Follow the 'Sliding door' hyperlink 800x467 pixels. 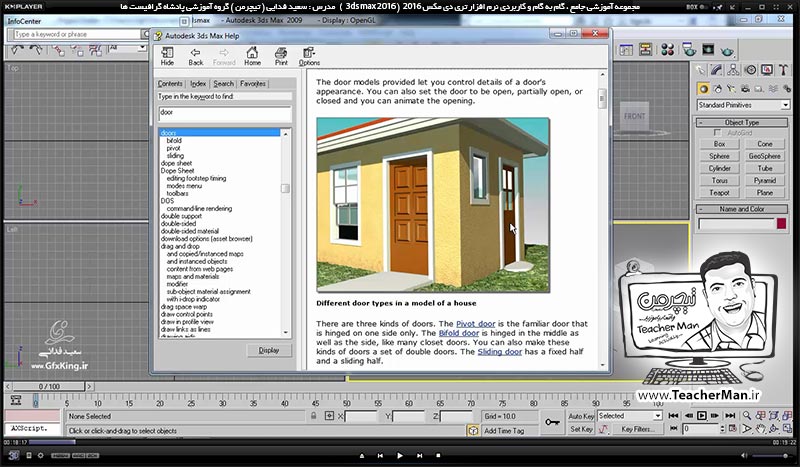499,352
